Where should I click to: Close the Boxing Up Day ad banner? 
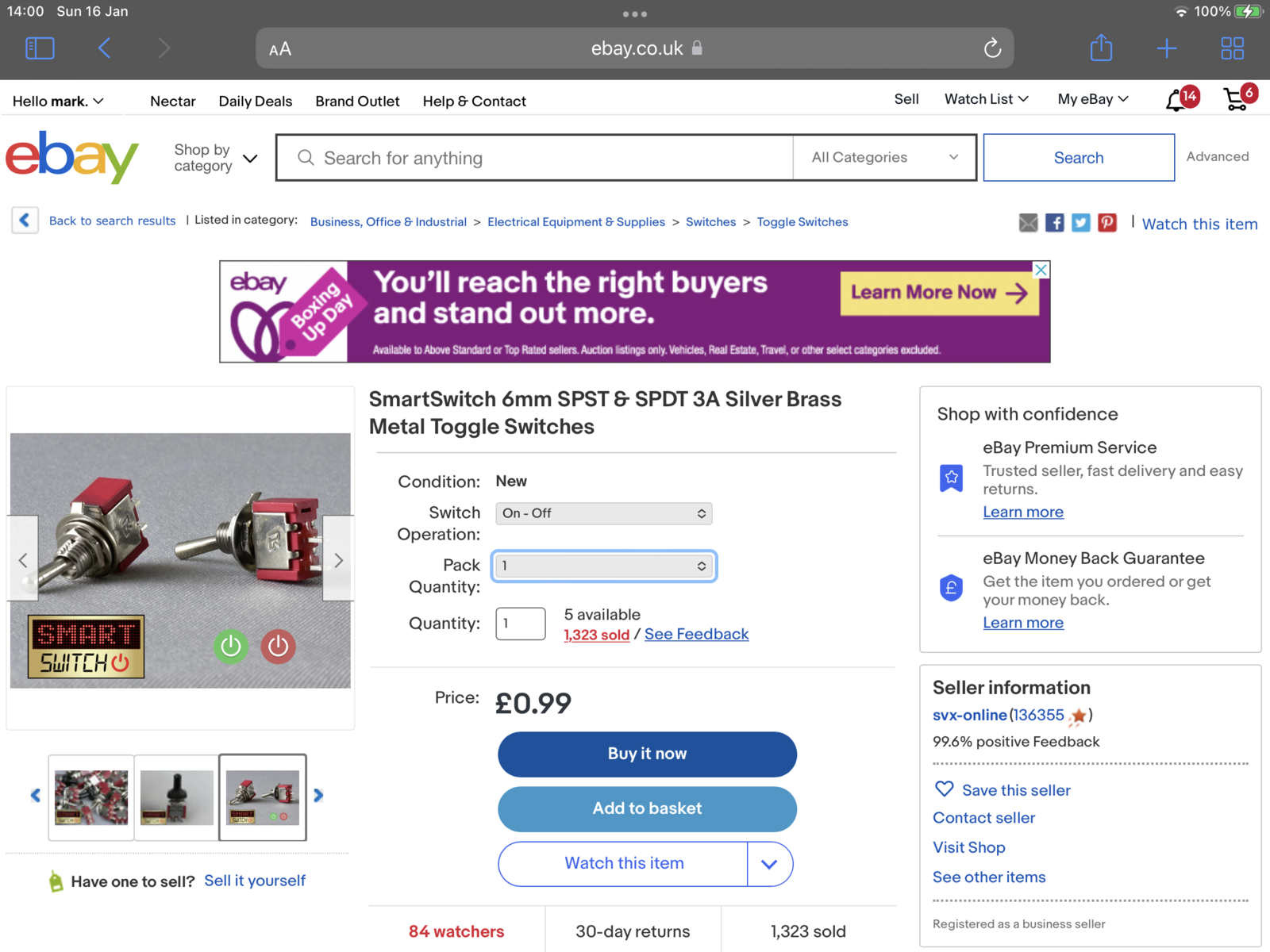point(1041,270)
